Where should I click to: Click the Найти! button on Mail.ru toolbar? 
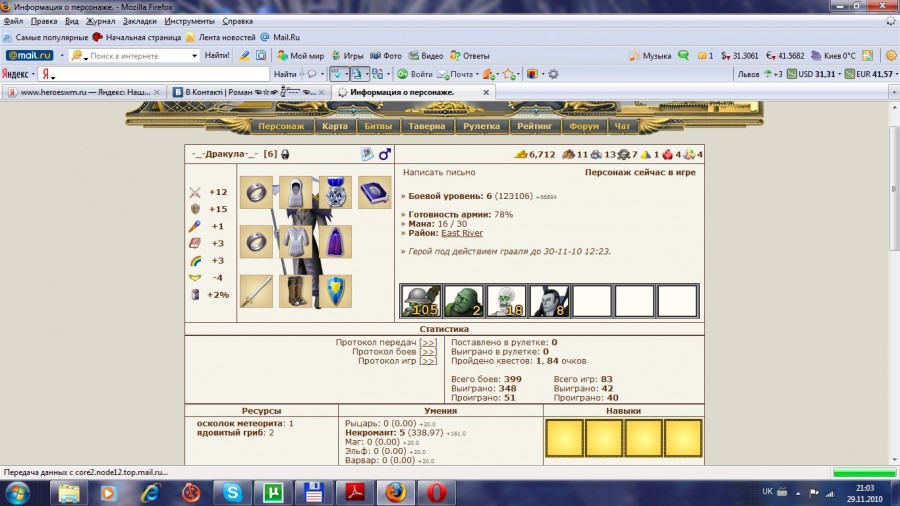(216, 56)
